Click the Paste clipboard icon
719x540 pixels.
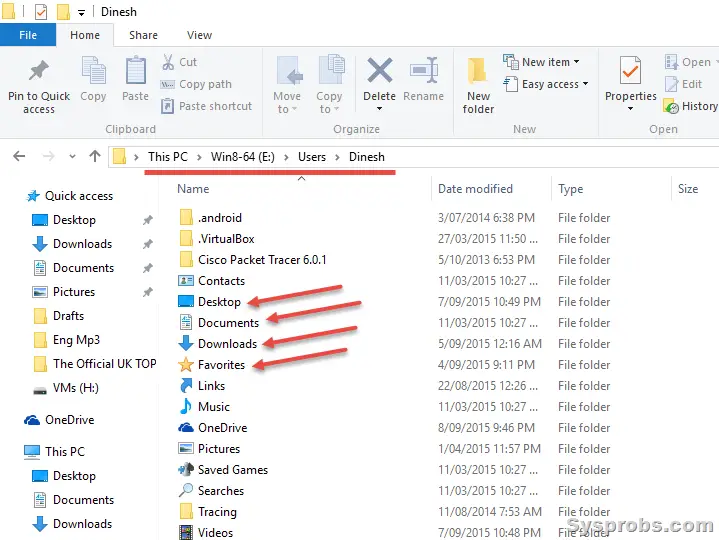click(x=136, y=71)
